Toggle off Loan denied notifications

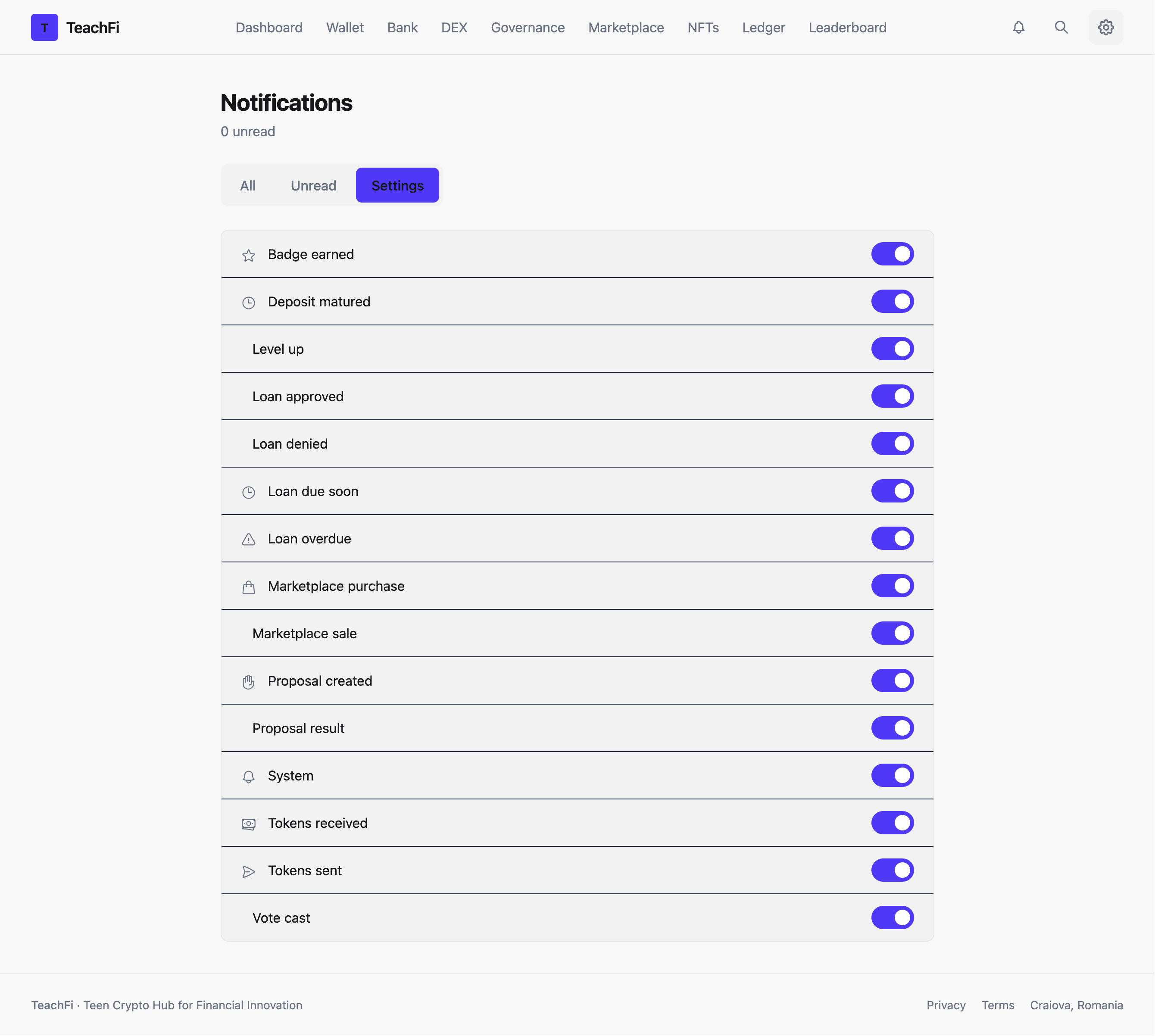pyautogui.click(x=892, y=443)
